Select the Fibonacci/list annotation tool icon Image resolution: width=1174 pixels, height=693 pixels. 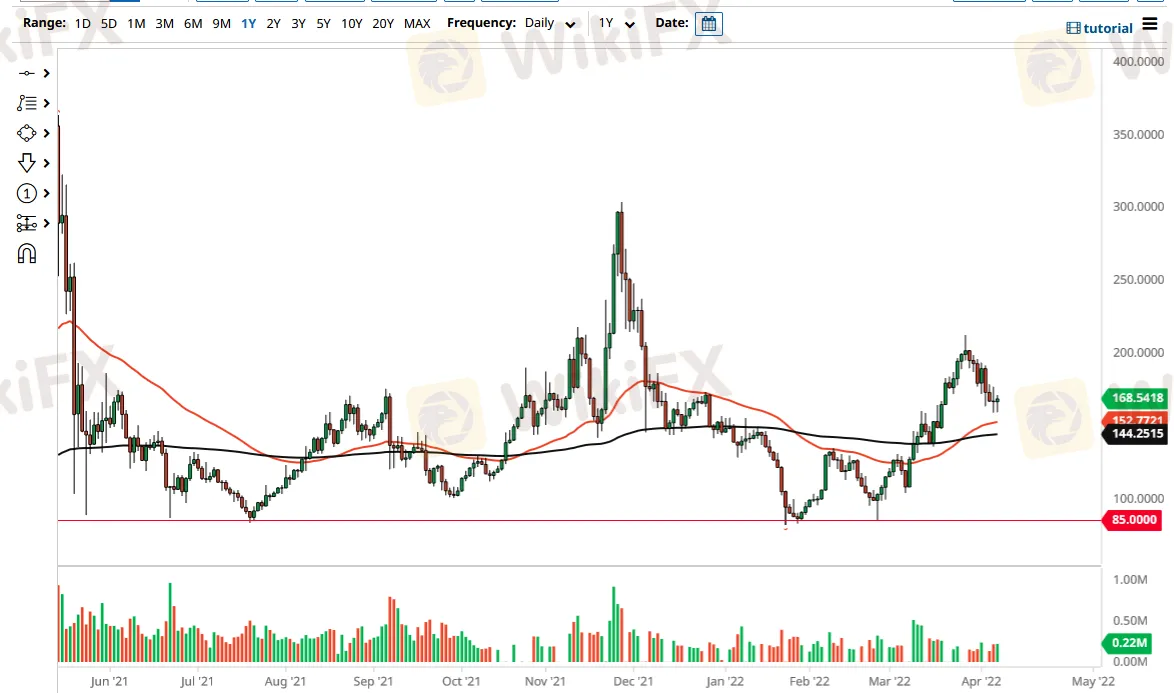(27, 103)
